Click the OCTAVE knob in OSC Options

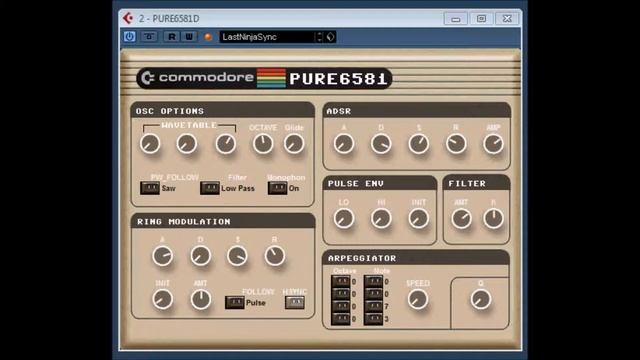click(263, 144)
